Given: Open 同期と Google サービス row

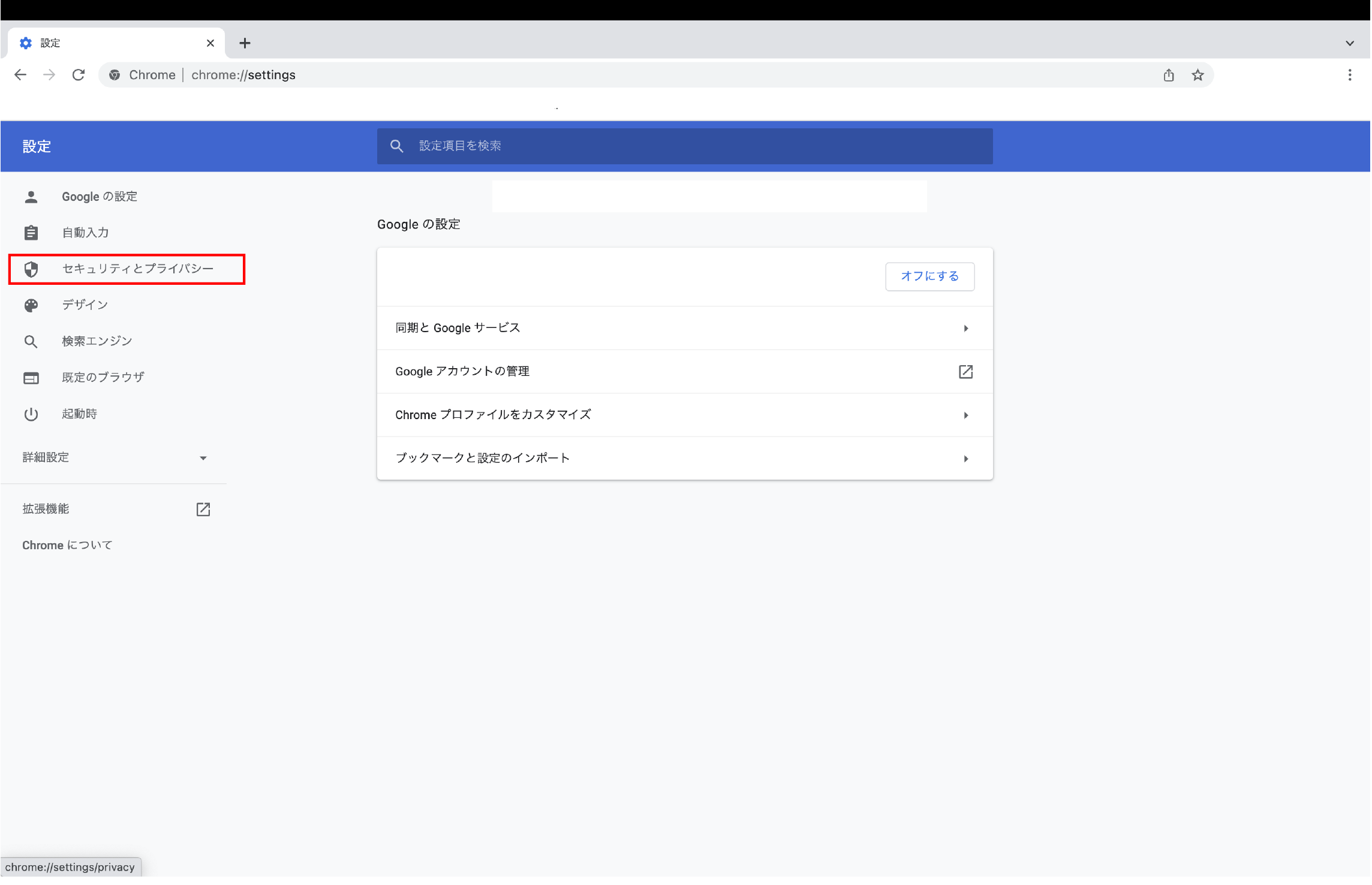Looking at the screenshot, I should point(685,328).
